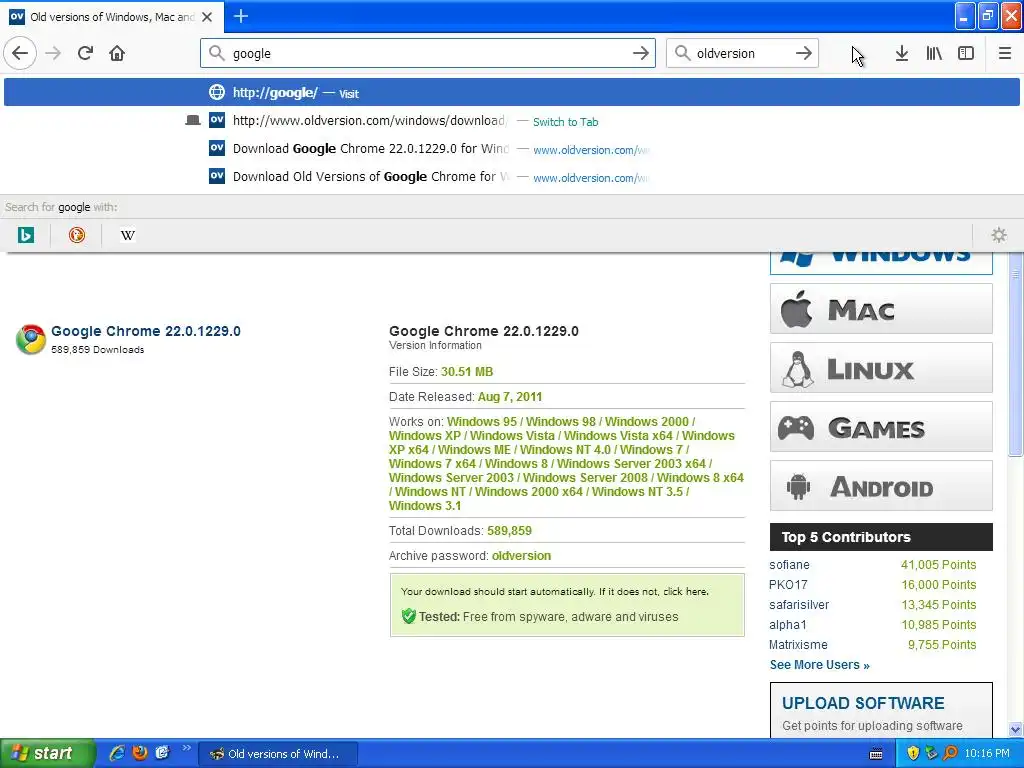Click contributor alpha1

(x=787, y=625)
